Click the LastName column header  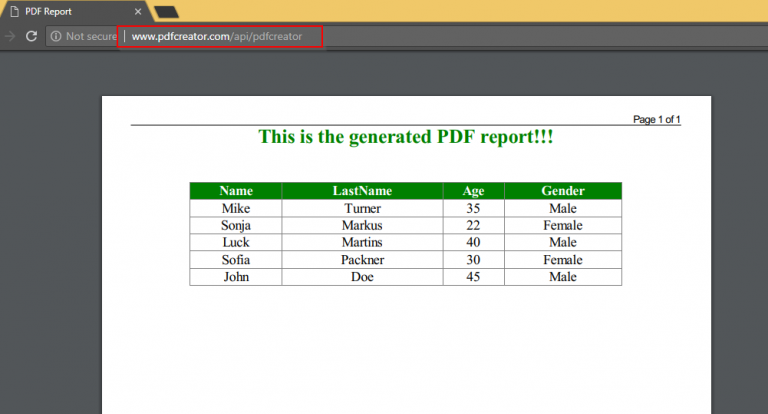362,191
